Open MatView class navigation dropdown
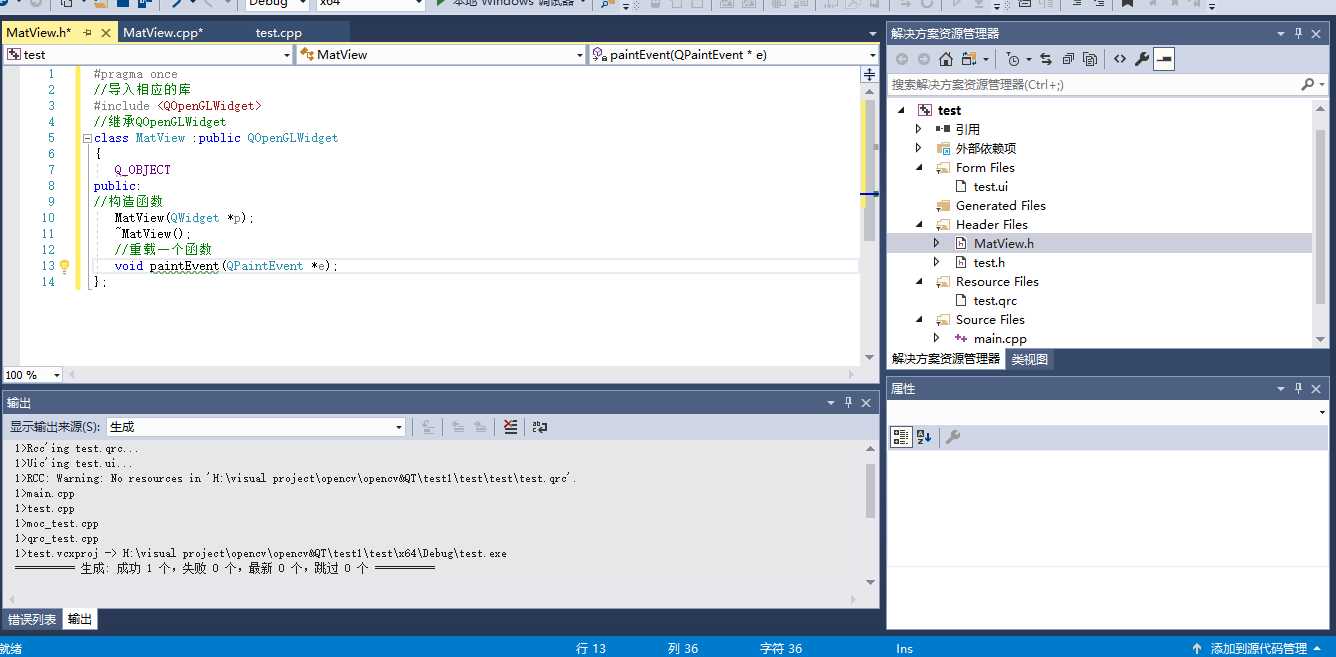 [x=579, y=55]
